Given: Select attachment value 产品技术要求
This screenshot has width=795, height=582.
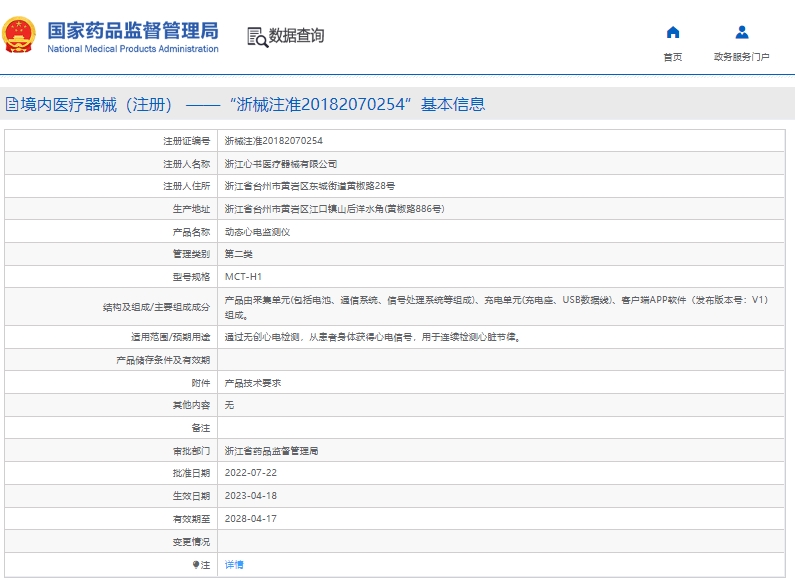Looking at the screenshot, I should click(253, 383).
